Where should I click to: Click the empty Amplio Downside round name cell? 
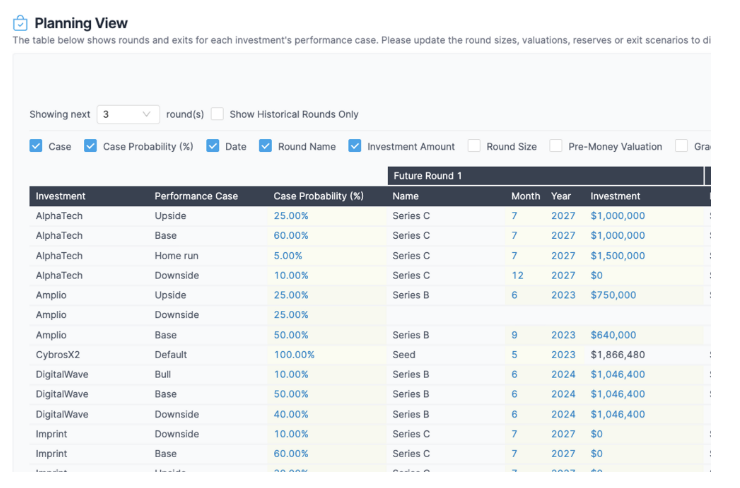coord(445,315)
